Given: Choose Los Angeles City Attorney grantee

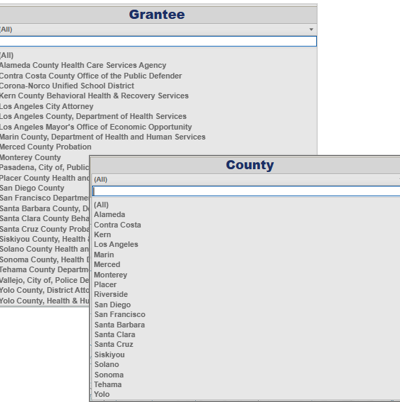Looking at the screenshot, I should (x=47, y=106).
